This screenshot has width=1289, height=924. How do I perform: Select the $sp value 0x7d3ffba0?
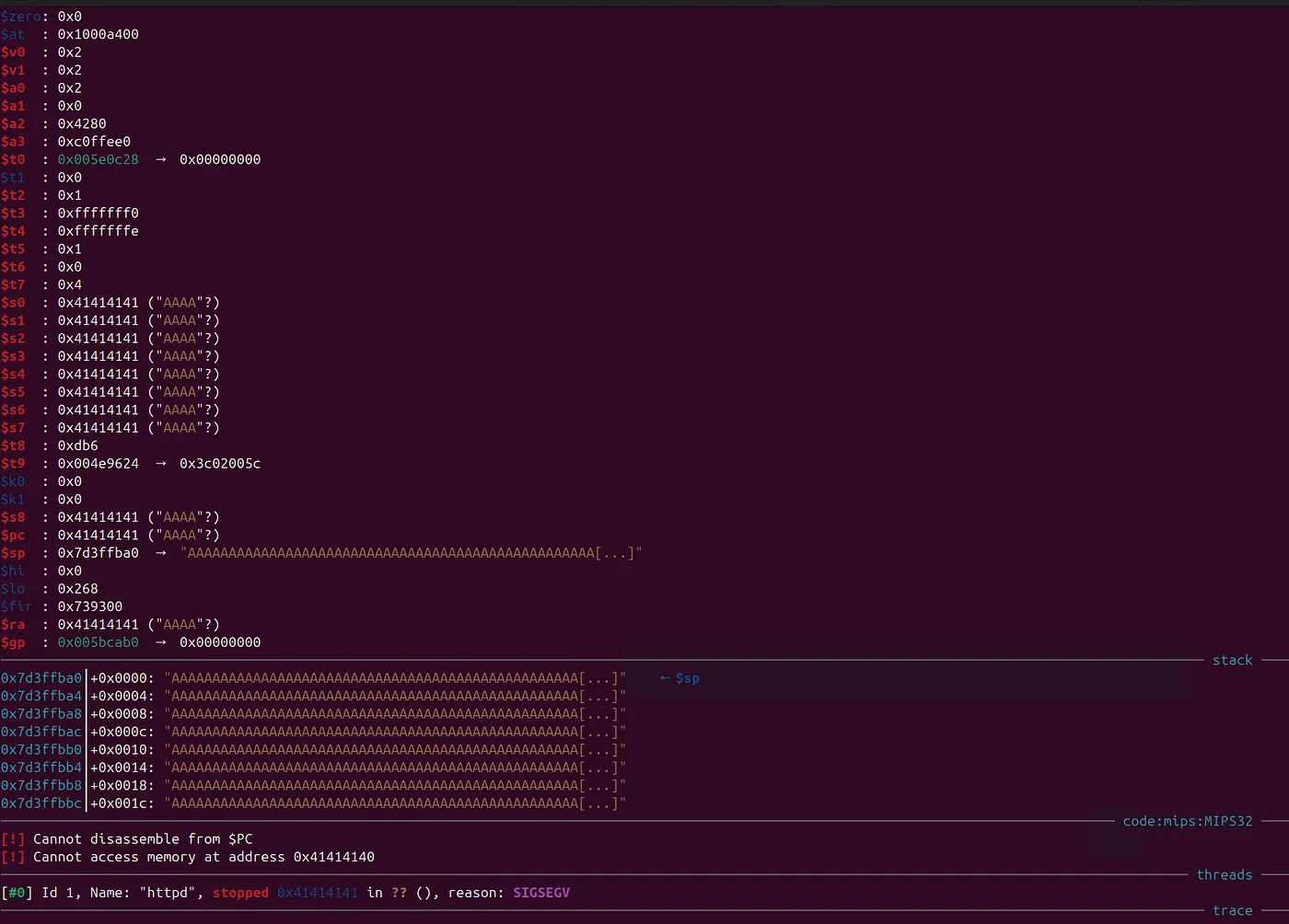pos(99,553)
